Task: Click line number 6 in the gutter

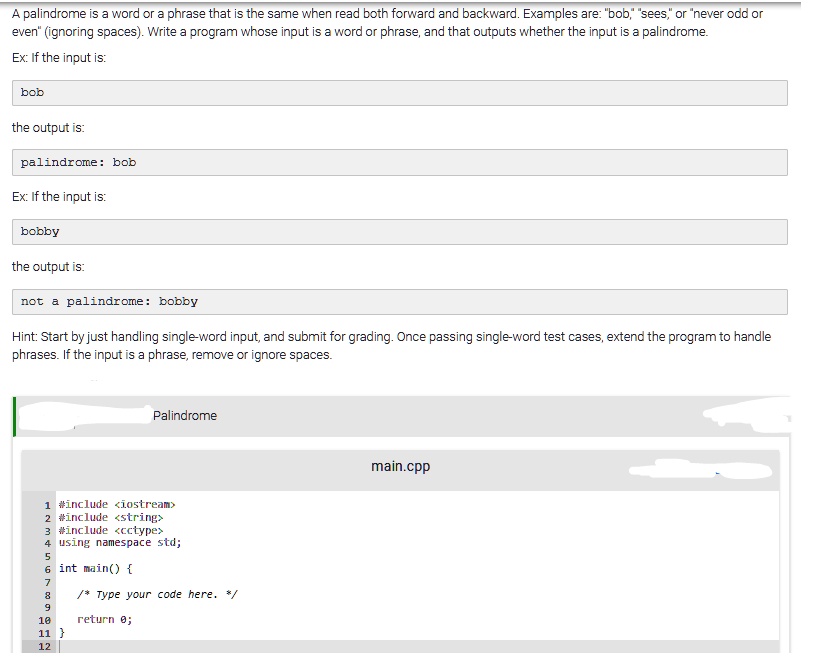Action: coord(47,568)
